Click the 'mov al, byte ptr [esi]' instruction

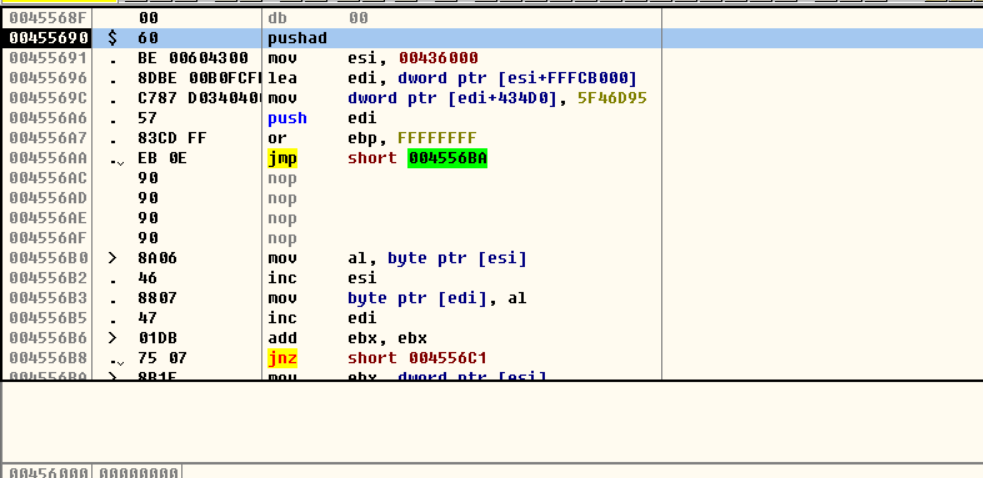397,258
